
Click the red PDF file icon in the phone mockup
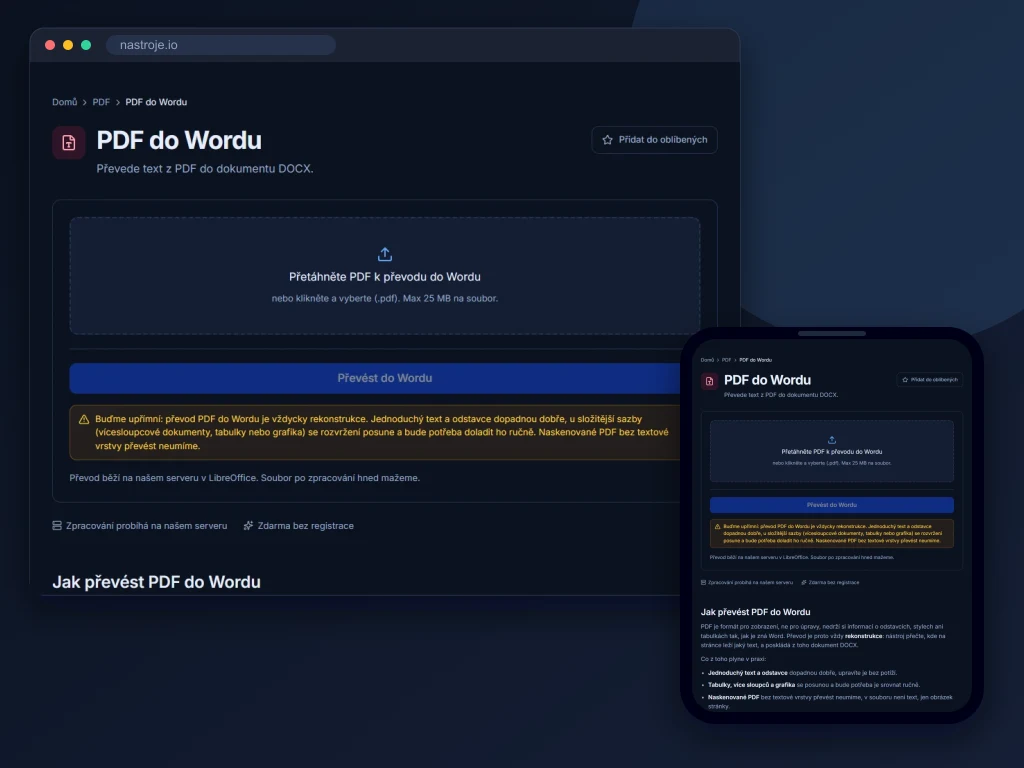click(709, 381)
